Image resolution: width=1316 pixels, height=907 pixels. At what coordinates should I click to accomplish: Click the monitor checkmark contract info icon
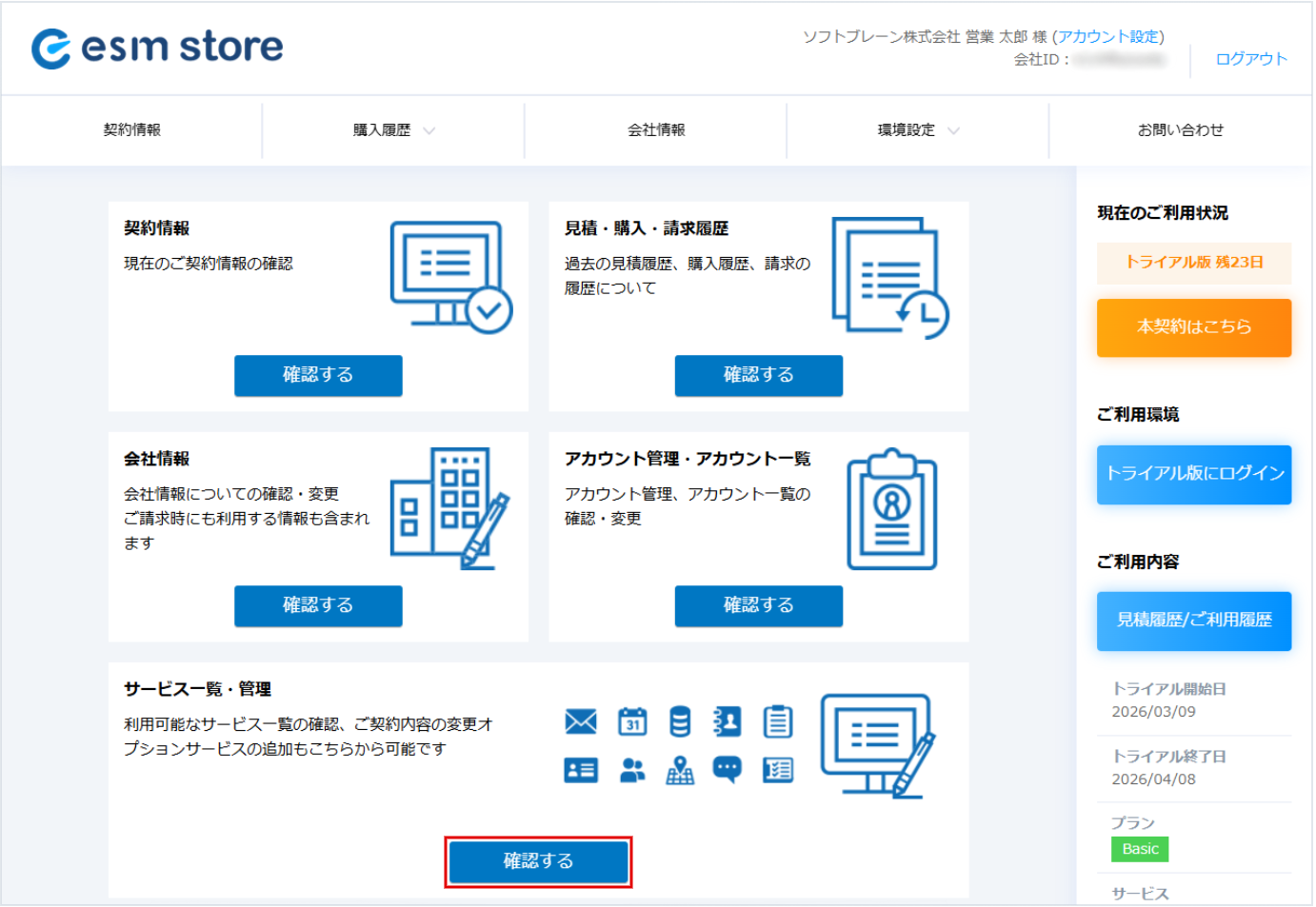coord(450,277)
